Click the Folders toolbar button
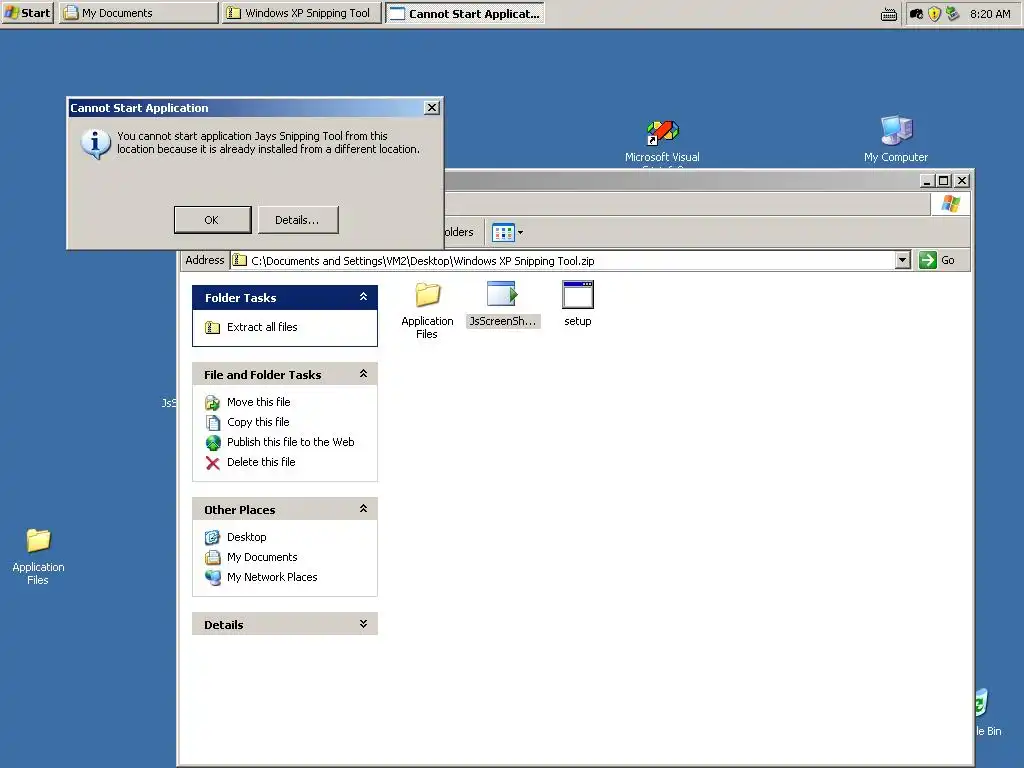 pyautogui.click(x=458, y=232)
